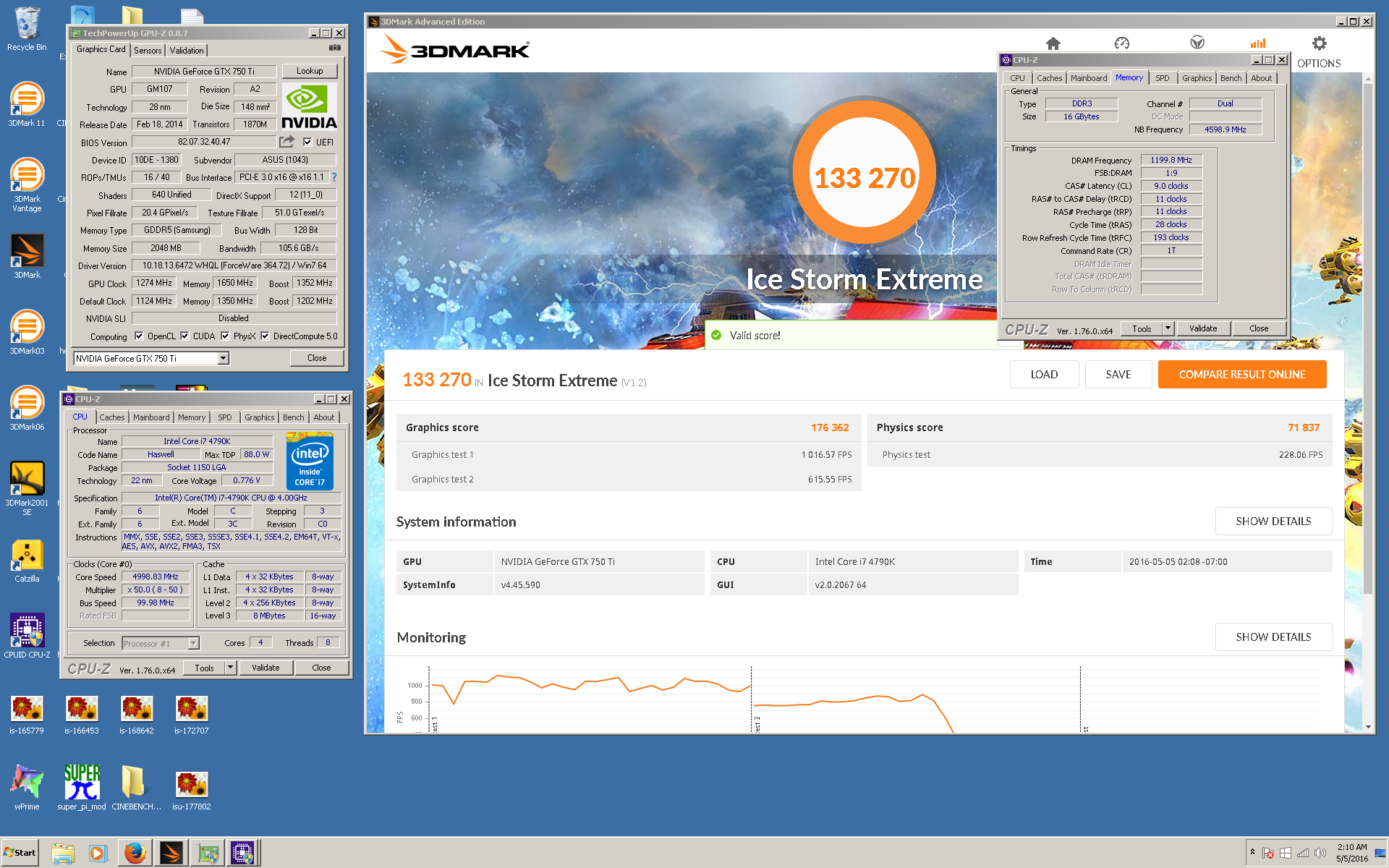Open the benchmarks gauge icon in 3DMark
1389x868 pixels.
1122,43
